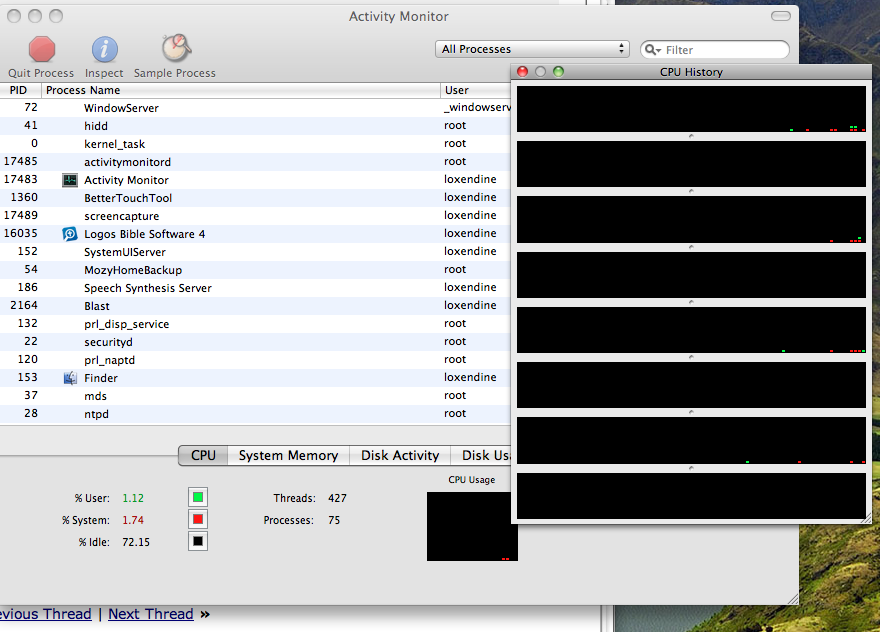880x632 pixels.
Task: Click the % Idle value 72.15
Action: coord(136,542)
